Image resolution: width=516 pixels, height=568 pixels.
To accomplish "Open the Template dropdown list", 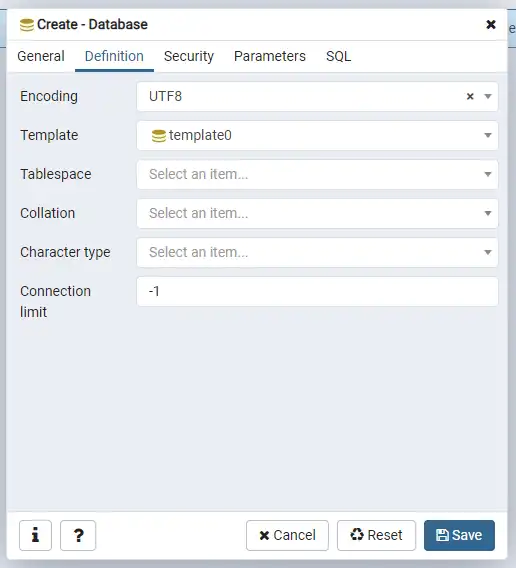I will coord(317,135).
